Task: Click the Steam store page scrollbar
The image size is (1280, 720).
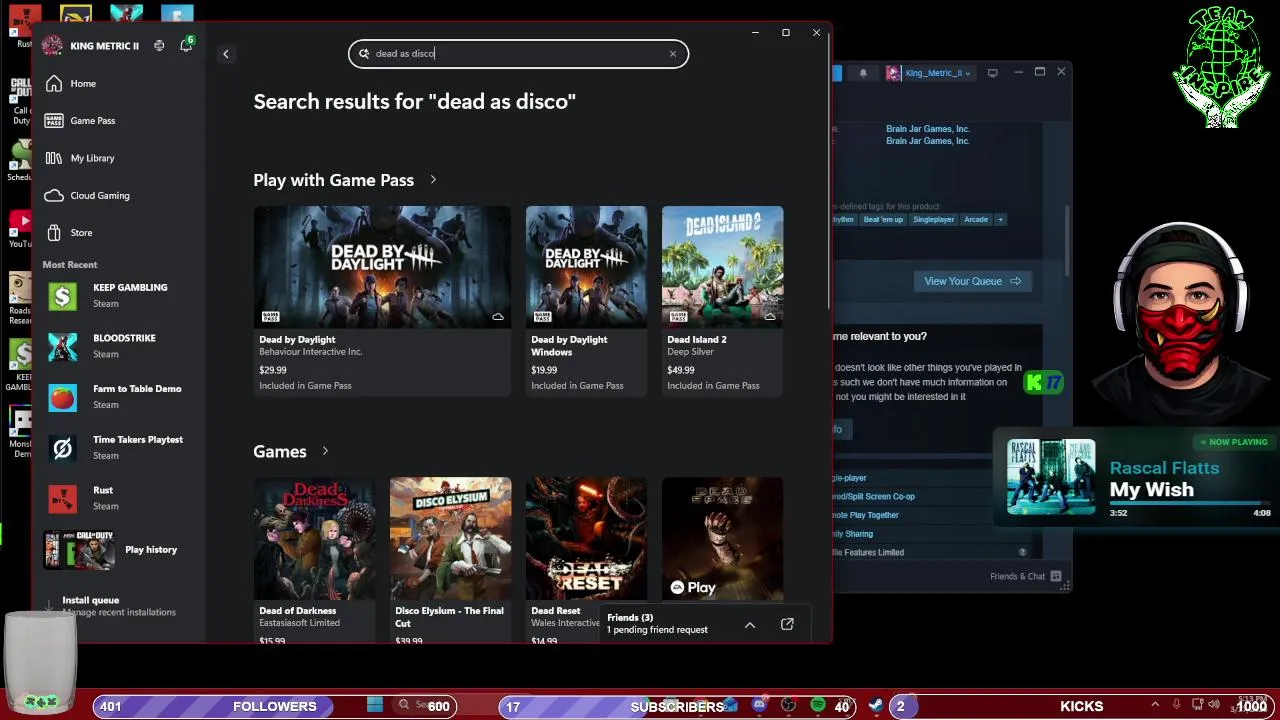Action: click(1068, 240)
